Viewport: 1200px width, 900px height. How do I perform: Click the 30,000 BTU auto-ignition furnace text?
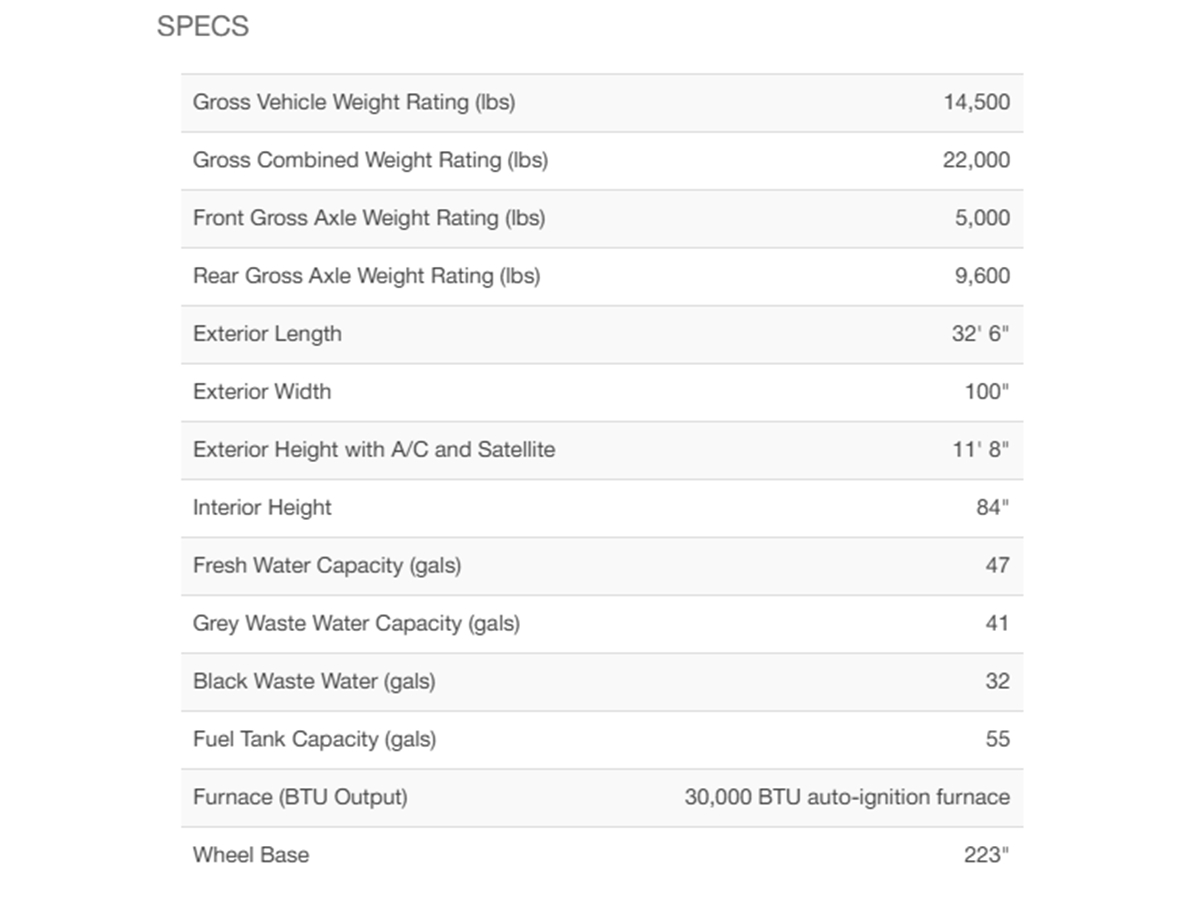tap(847, 797)
